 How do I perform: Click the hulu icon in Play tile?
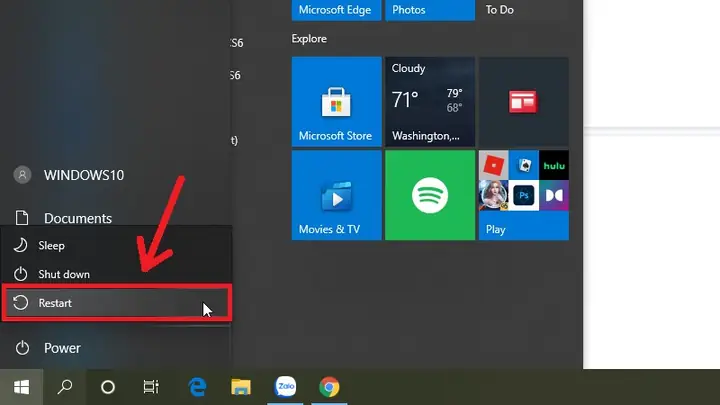(554, 165)
